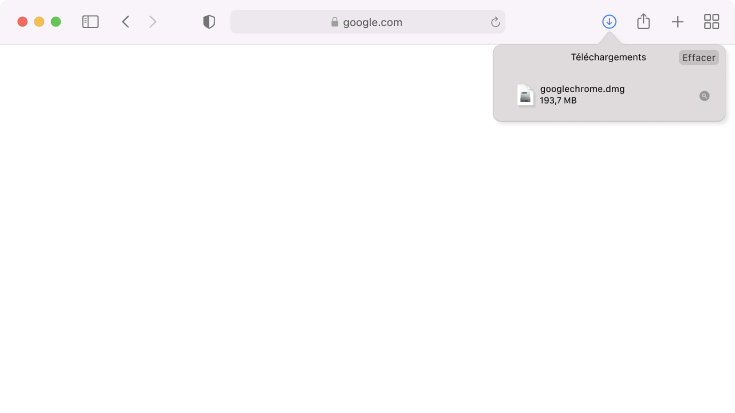Click the 193,7 MB file size label

click(x=558, y=100)
